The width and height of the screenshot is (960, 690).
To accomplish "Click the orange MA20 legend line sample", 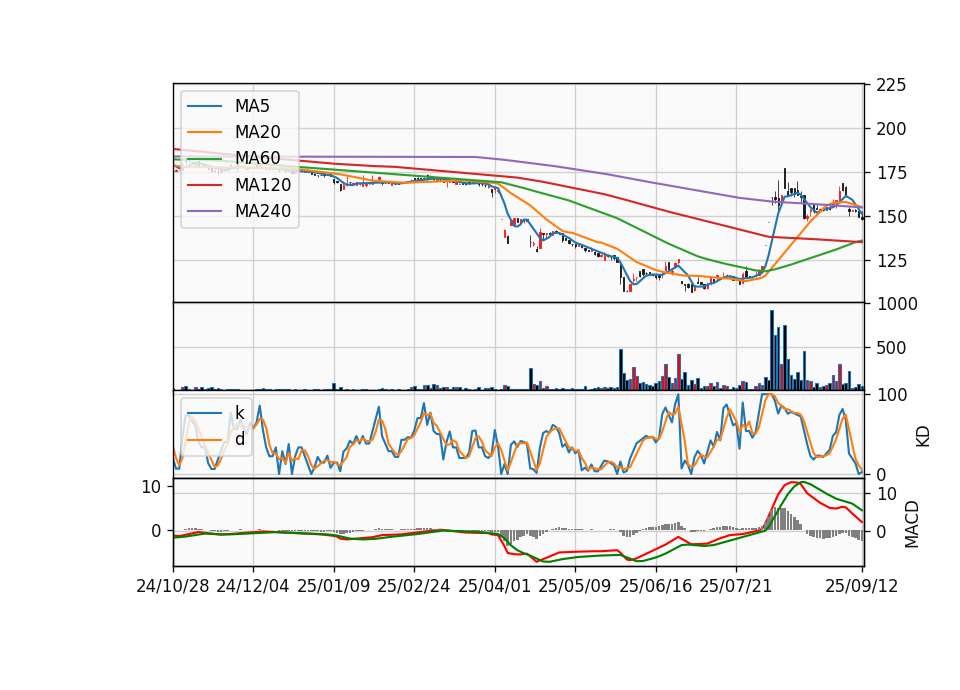I will point(204,132).
